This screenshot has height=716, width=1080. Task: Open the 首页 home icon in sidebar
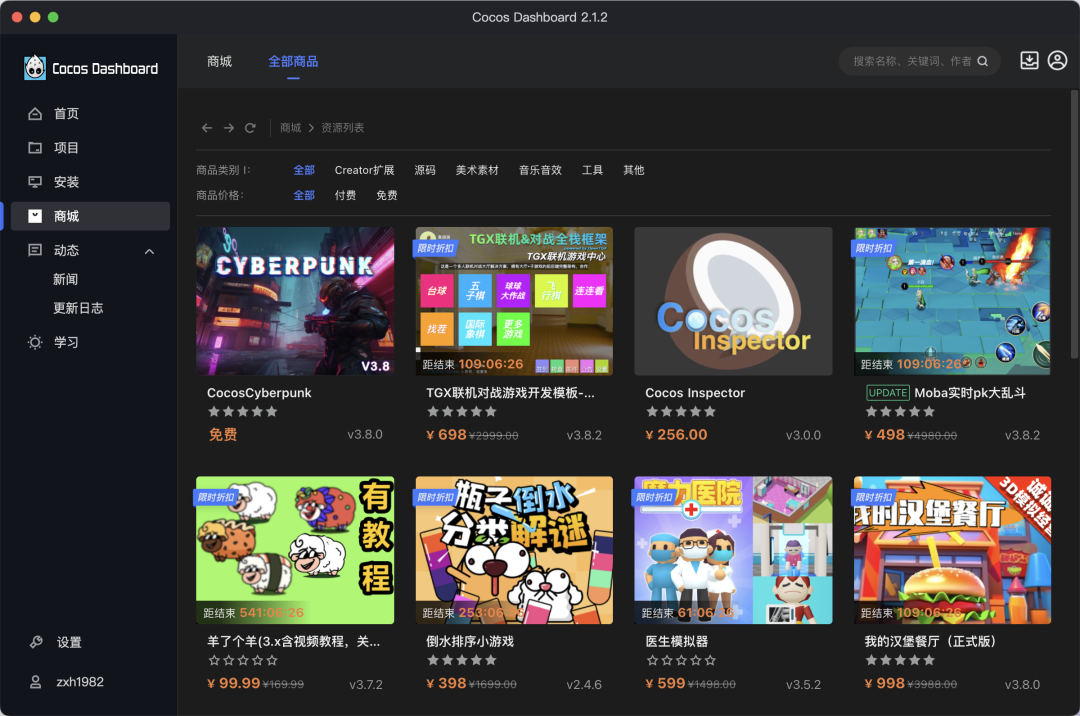coord(35,114)
